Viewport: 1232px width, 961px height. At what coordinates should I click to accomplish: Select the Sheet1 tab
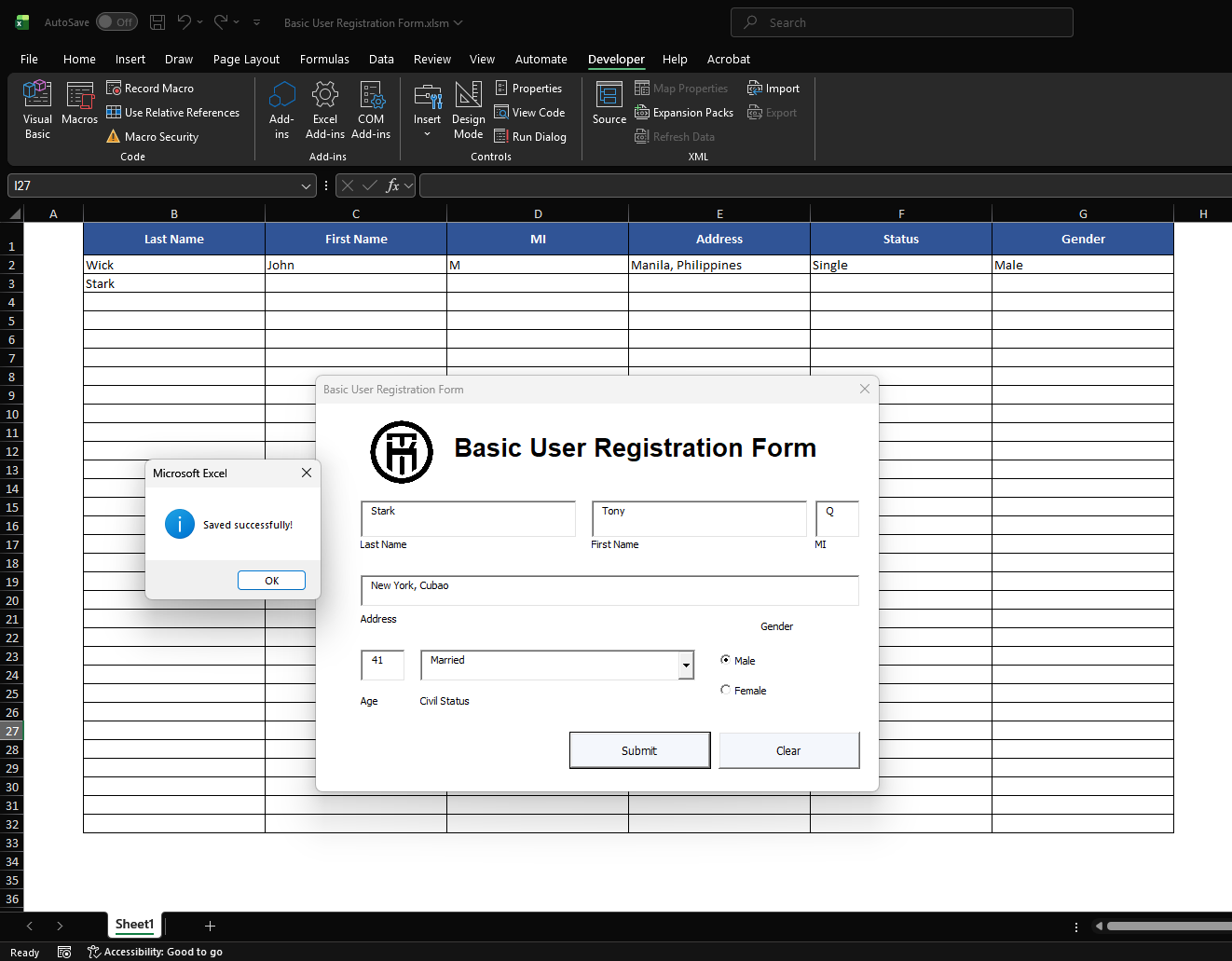coord(134,924)
